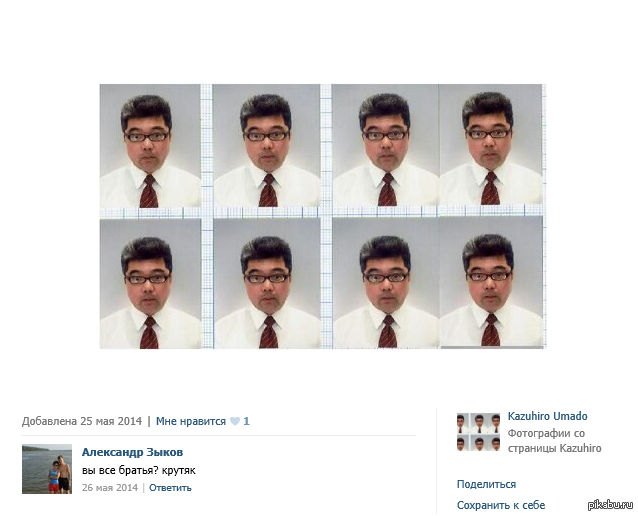Click the "Добавлена 25 мая 2014" date text
The height and width of the screenshot is (516, 638).
click(82, 421)
